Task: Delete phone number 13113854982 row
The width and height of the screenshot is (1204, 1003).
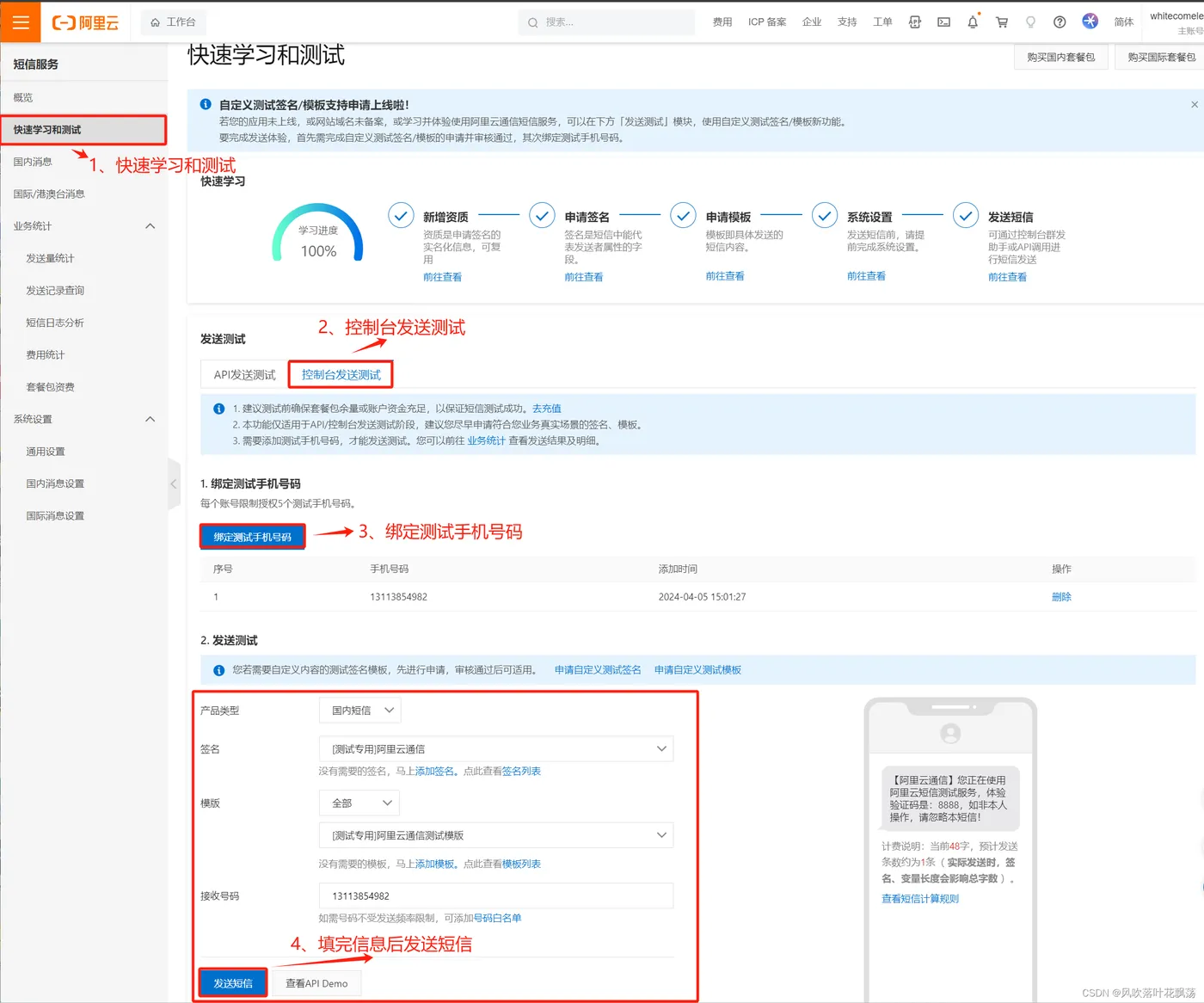Action: [1061, 597]
